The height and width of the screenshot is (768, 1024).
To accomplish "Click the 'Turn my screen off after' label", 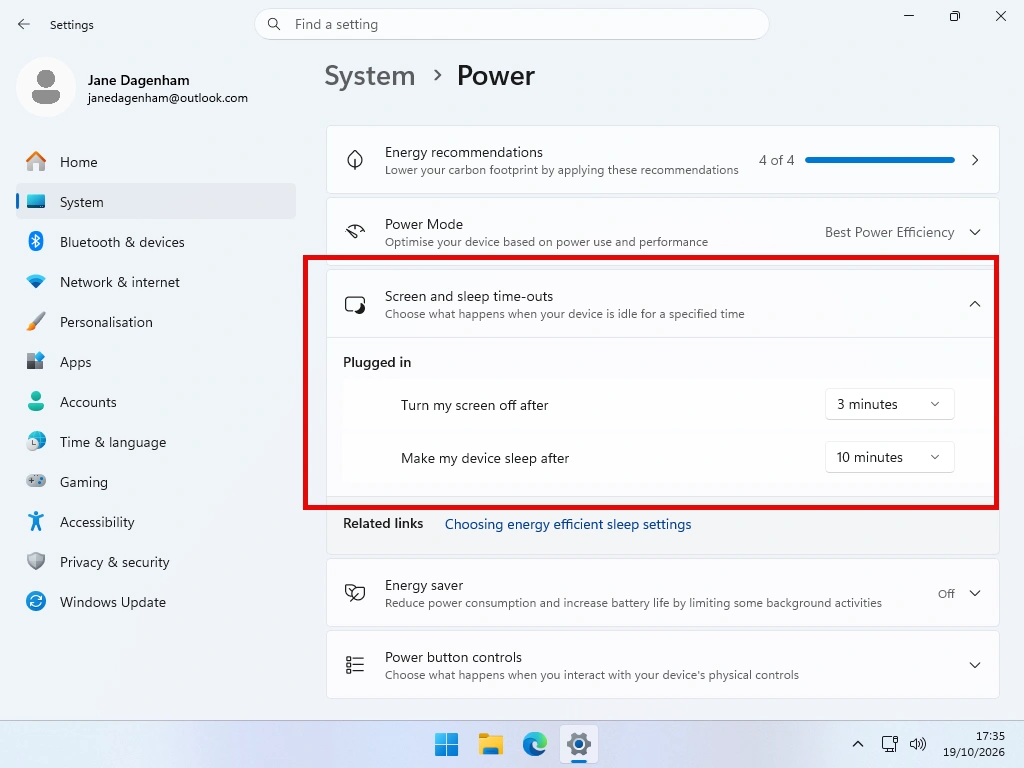I will (475, 405).
